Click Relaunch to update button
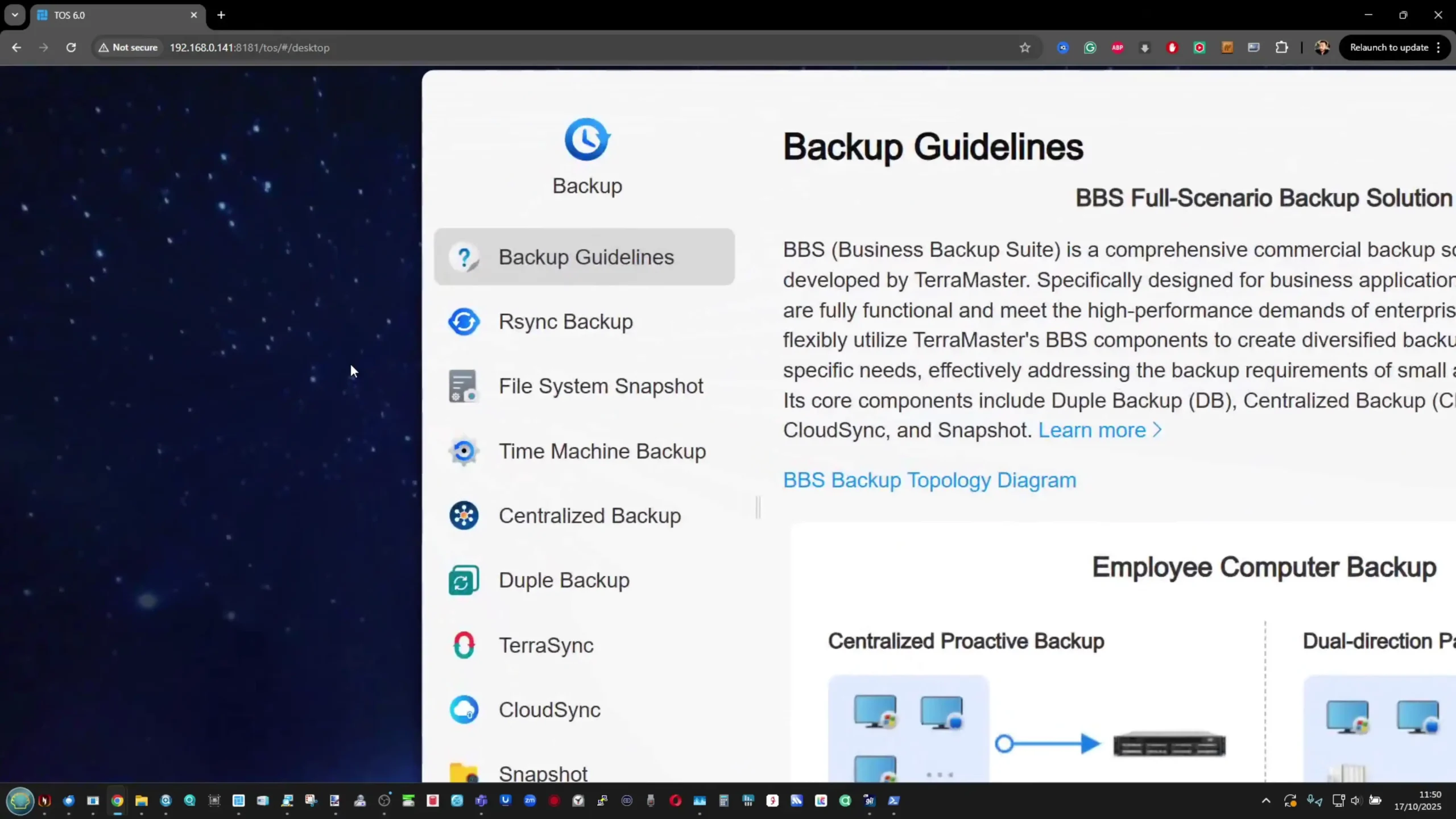The image size is (1456, 819). coord(1388,48)
